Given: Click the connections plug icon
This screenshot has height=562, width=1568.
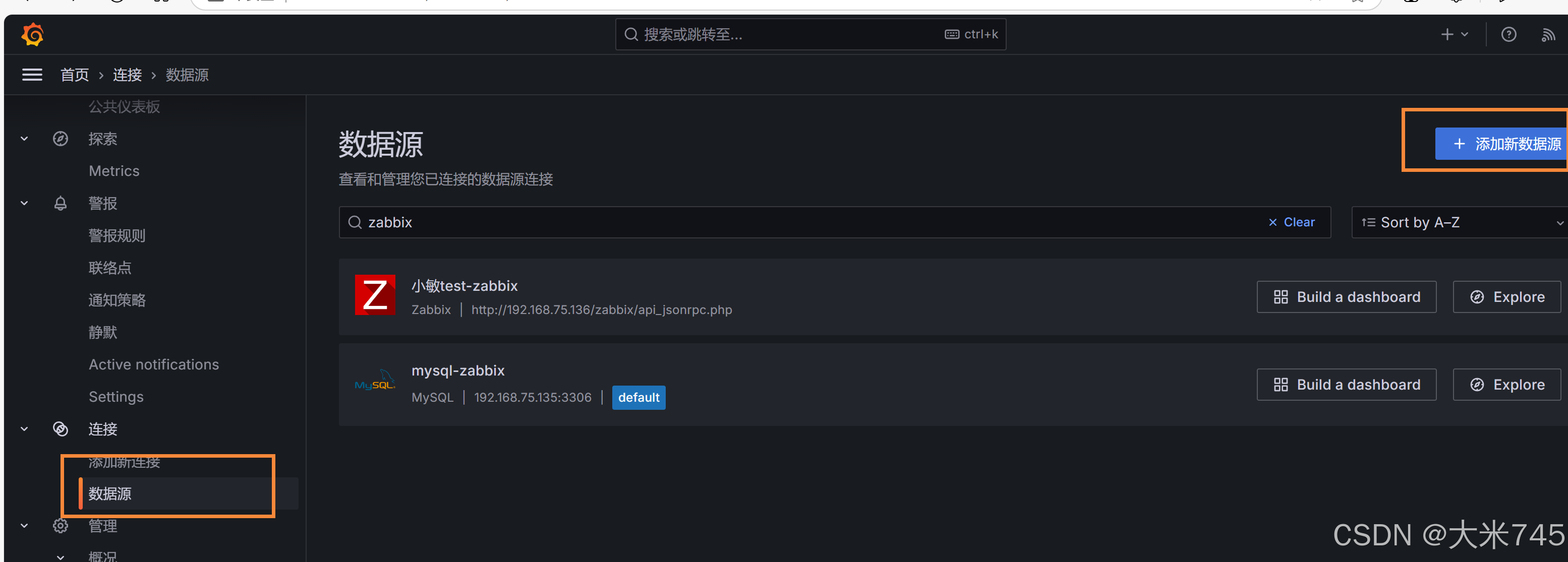Looking at the screenshot, I should pyautogui.click(x=60, y=429).
